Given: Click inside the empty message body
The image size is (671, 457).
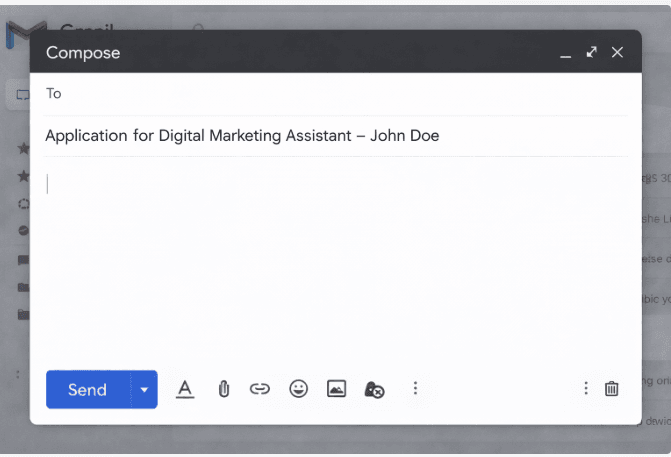Looking at the screenshot, I should tap(335, 260).
